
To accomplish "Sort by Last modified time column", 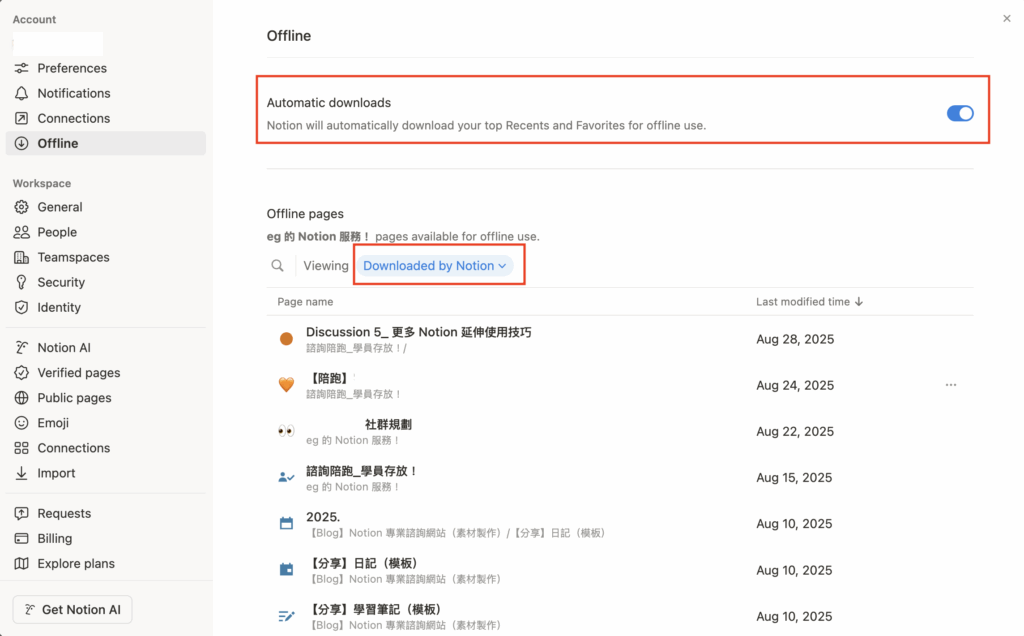I will point(809,302).
